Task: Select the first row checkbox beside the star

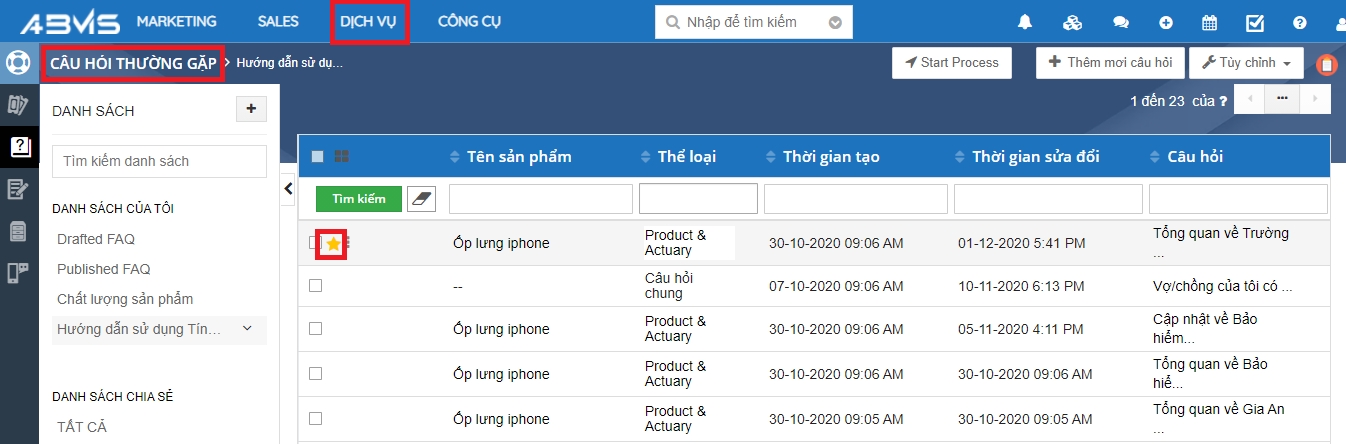Action: tap(314, 243)
